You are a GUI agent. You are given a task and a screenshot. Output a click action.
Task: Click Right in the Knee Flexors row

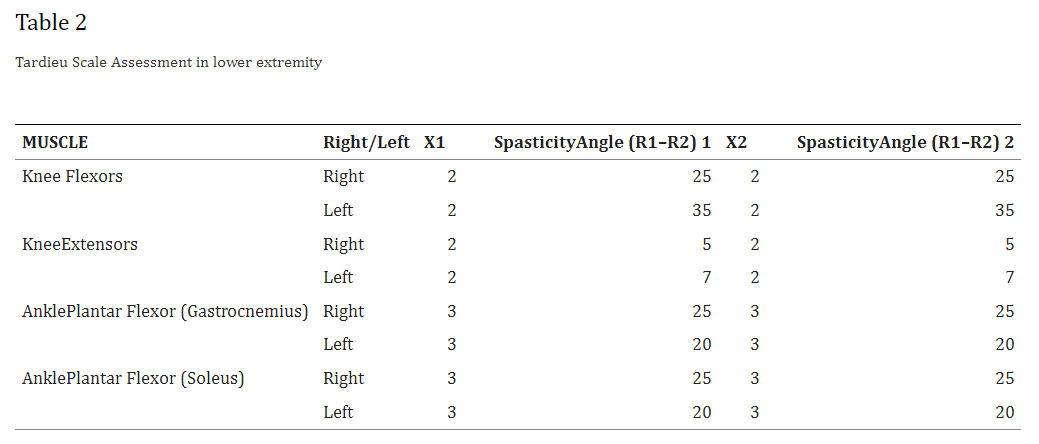pos(343,177)
